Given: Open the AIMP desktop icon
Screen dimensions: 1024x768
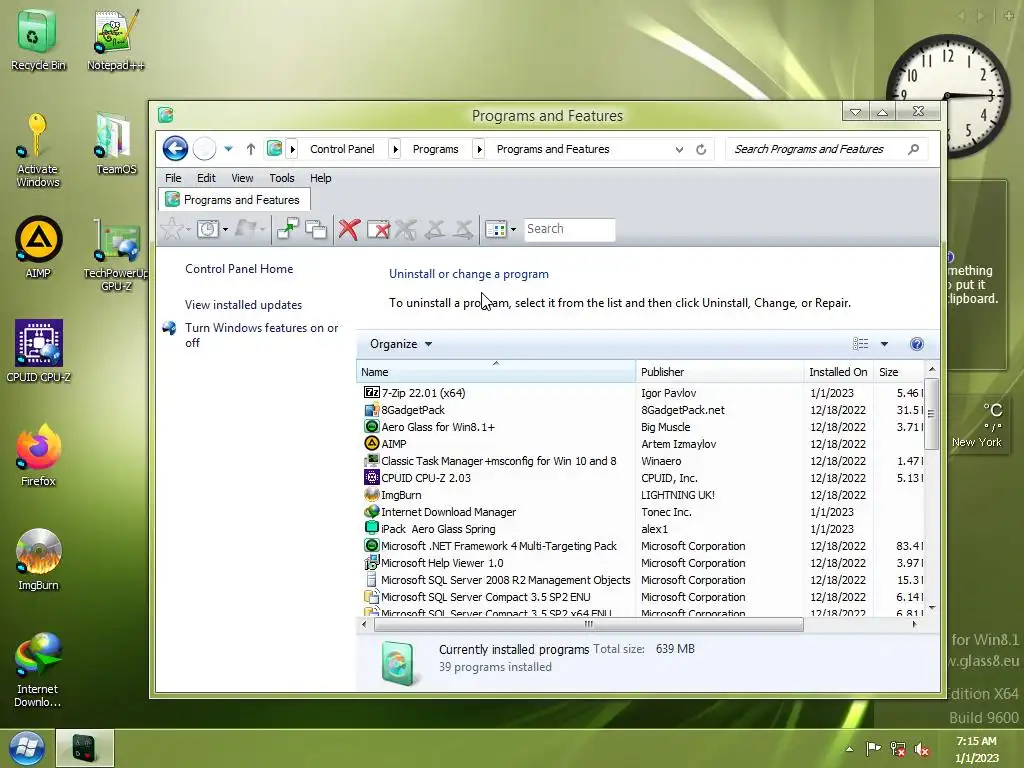Looking at the screenshot, I should [38, 247].
